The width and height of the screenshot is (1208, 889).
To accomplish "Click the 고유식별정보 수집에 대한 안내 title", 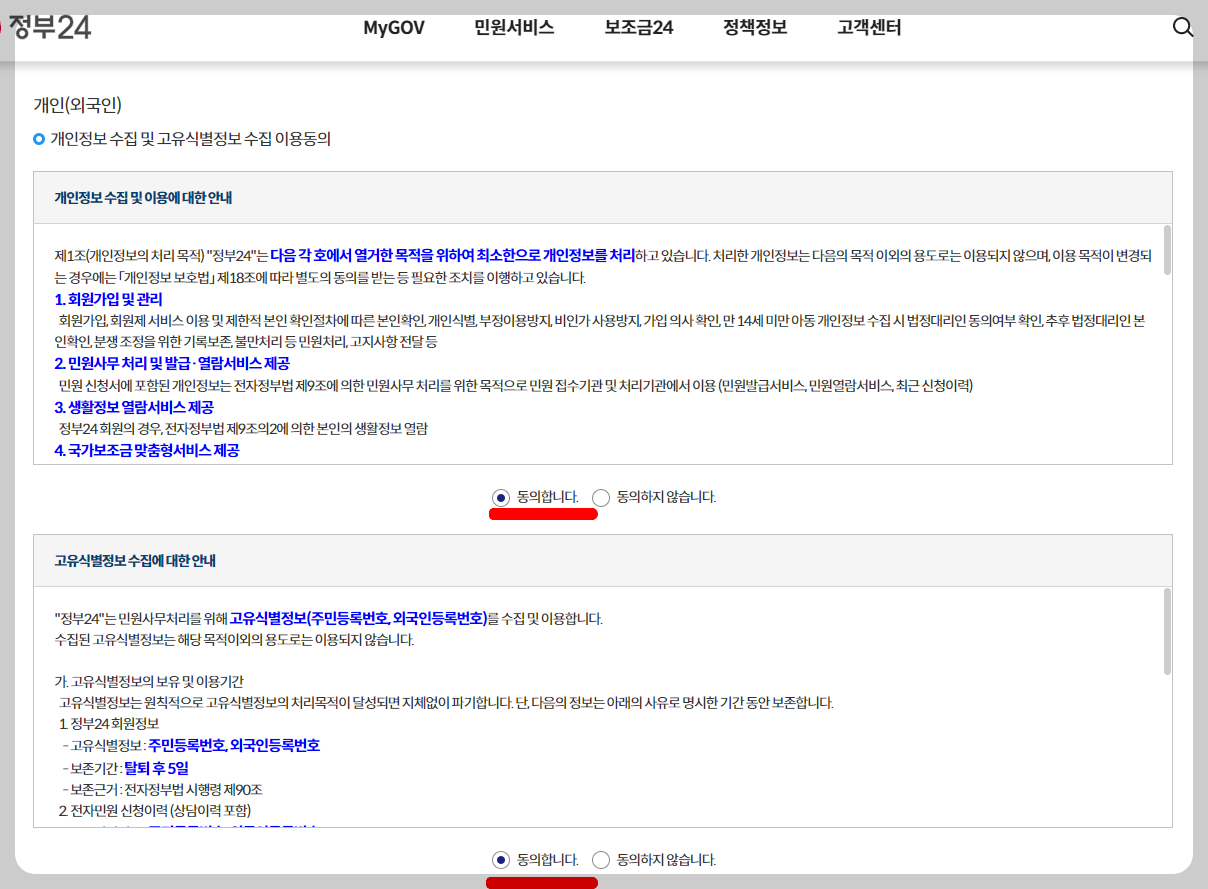I will [x=135, y=561].
